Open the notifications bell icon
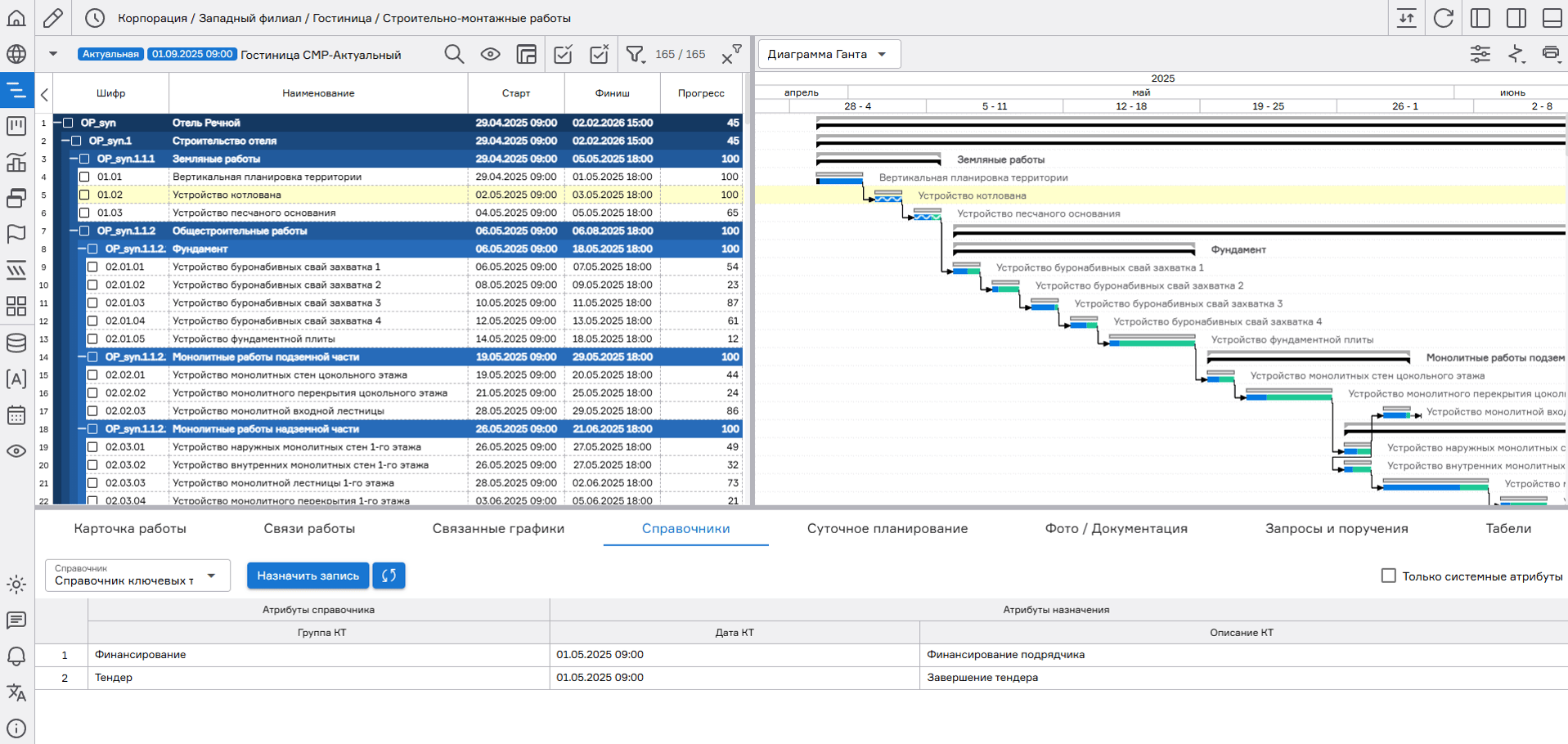Viewport: 1568px width, 744px height. point(16,657)
